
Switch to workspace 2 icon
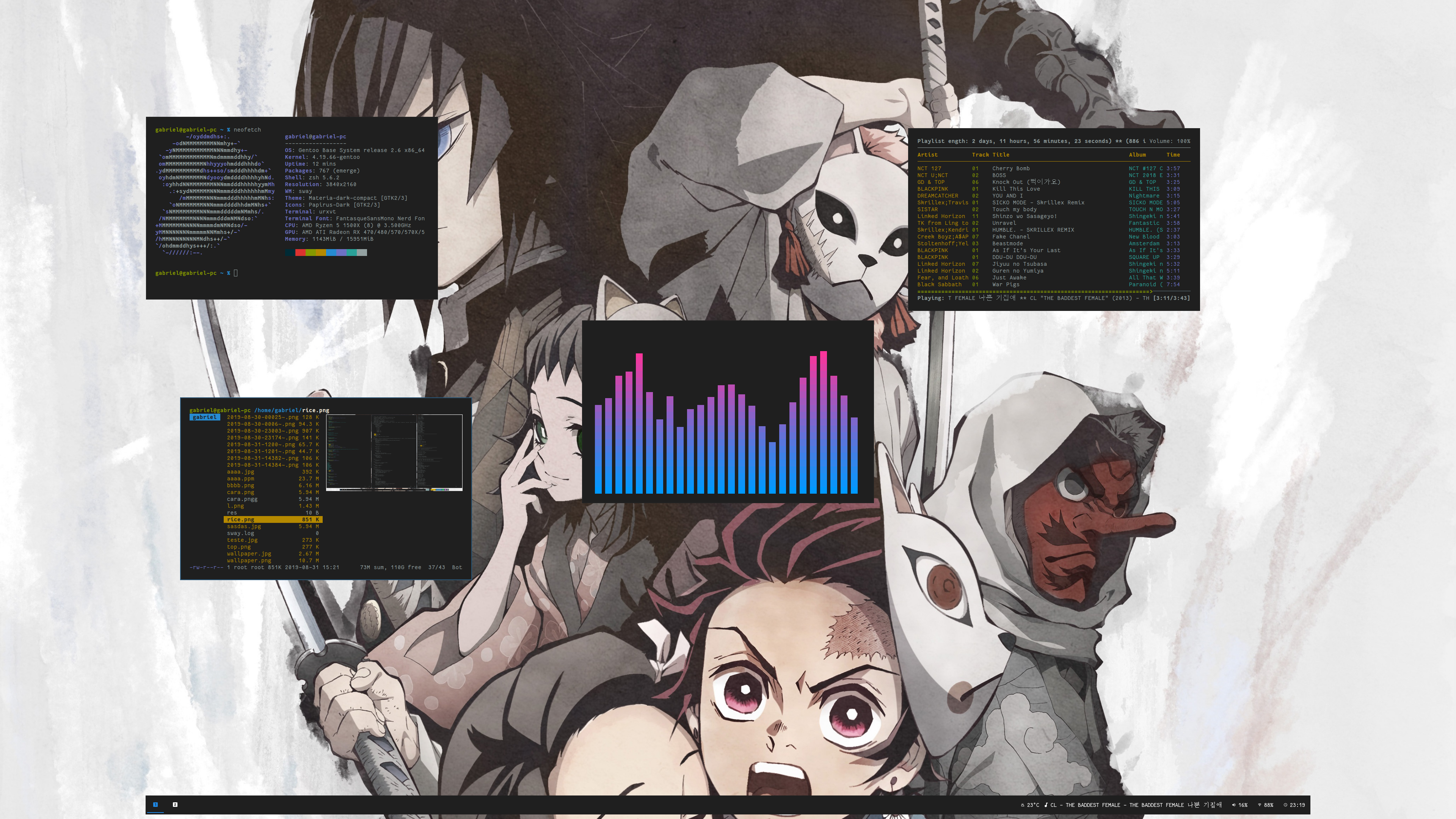point(175,804)
